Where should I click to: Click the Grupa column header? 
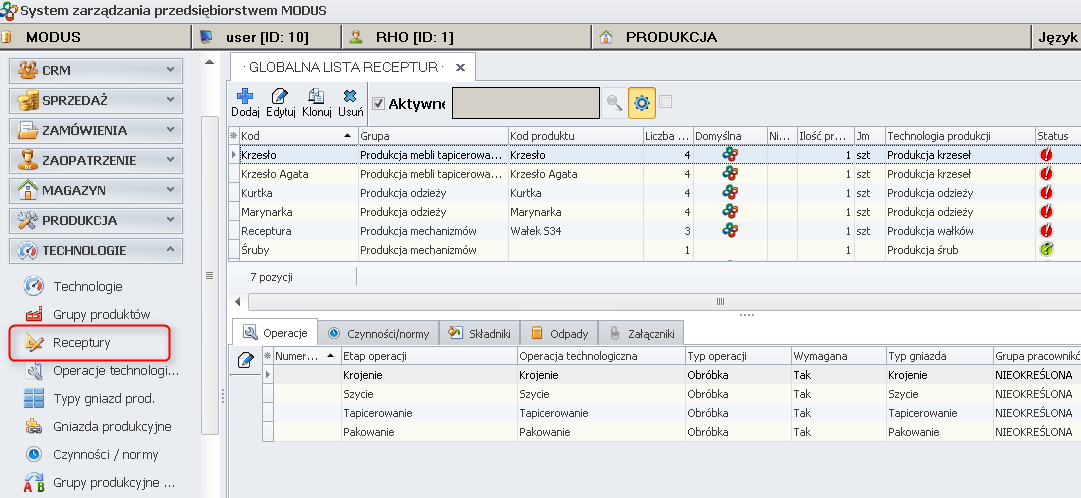tap(433, 136)
